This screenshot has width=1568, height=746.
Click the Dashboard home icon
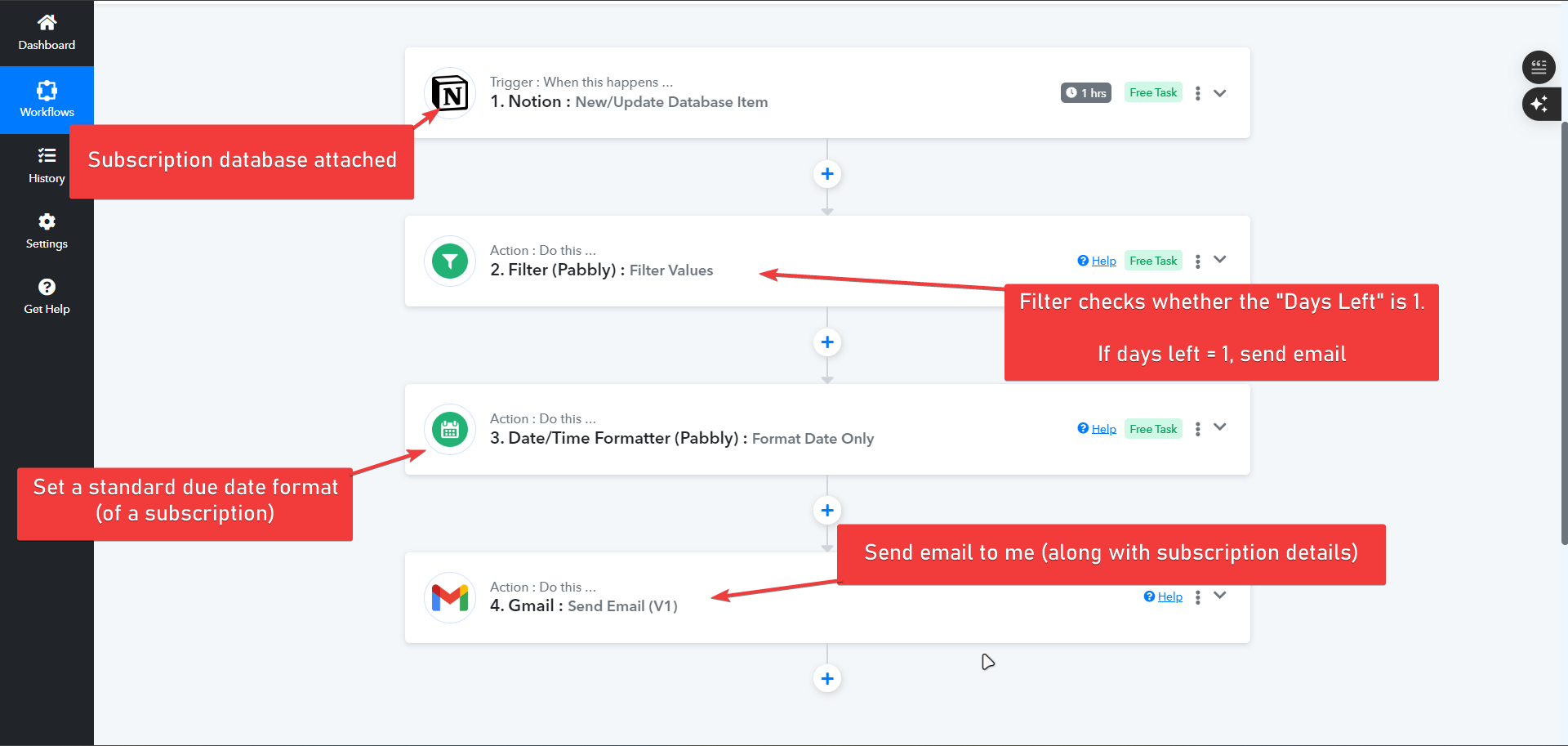click(47, 22)
